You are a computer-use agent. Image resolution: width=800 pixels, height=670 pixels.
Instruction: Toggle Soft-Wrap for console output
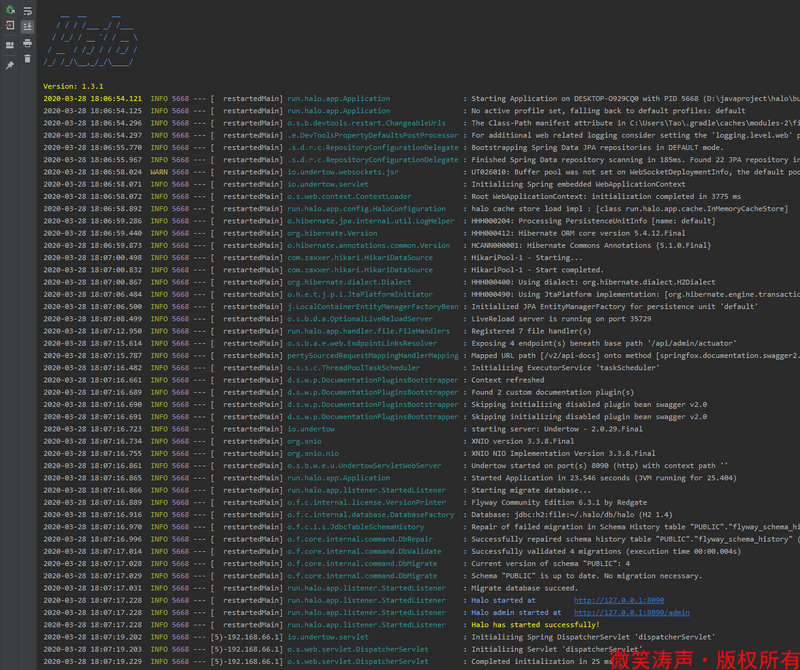point(28,11)
